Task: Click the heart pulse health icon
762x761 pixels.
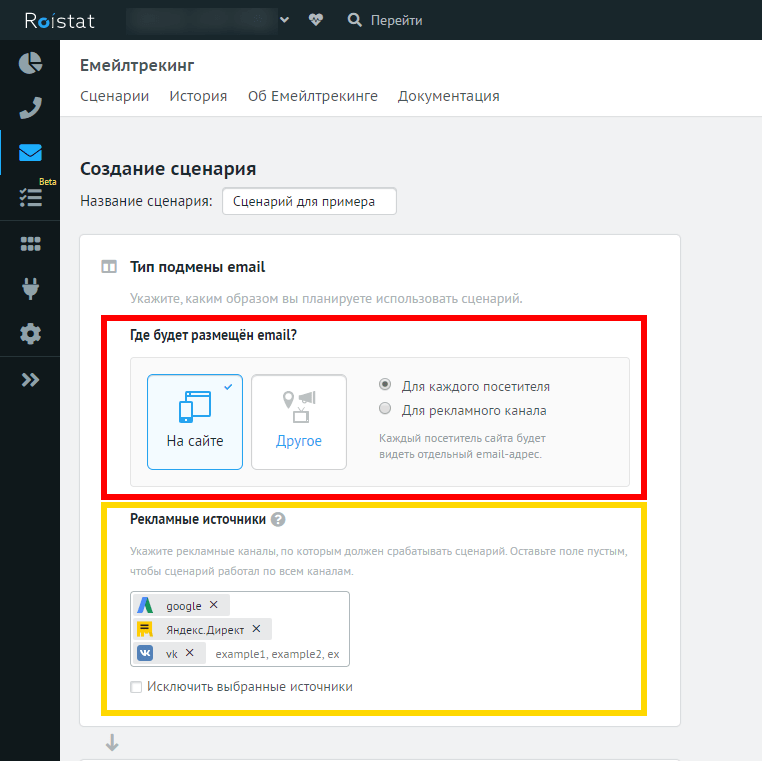Action: 316,20
